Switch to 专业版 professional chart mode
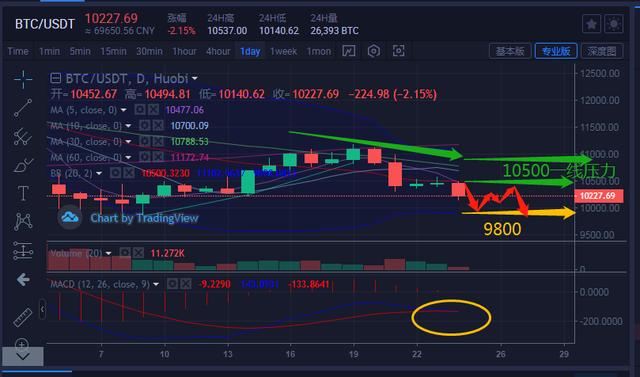640x377 pixels. tap(556, 51)
